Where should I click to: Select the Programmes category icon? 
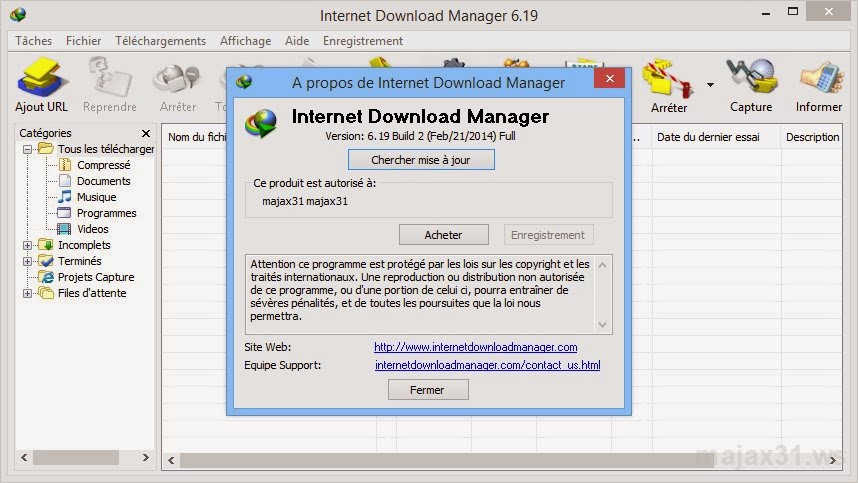65,213
